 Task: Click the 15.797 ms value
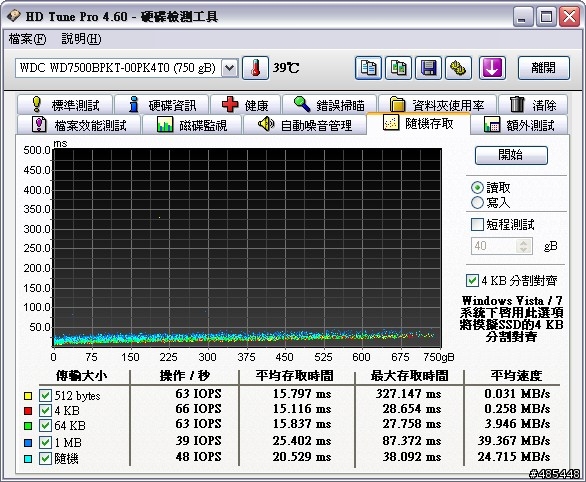pyautogui.click(x=302, y=394)
